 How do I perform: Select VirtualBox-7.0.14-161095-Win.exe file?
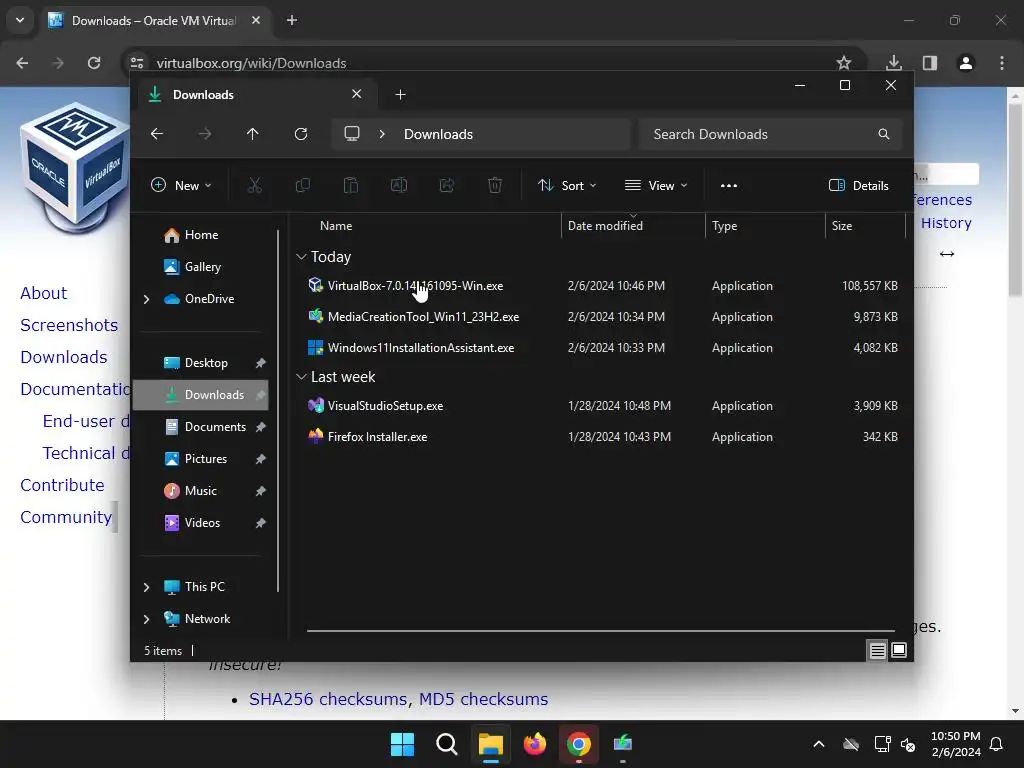[x=415, y=286]
